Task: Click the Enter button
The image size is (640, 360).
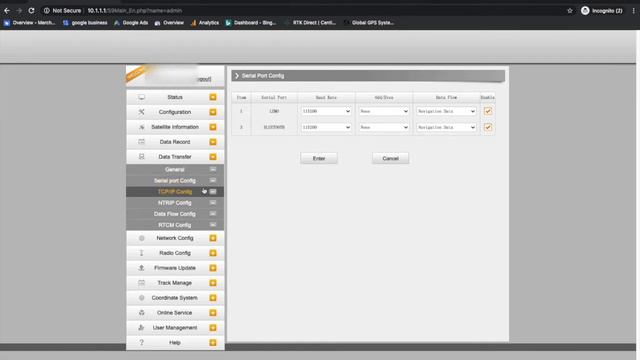Action: [x=319, y=158]
